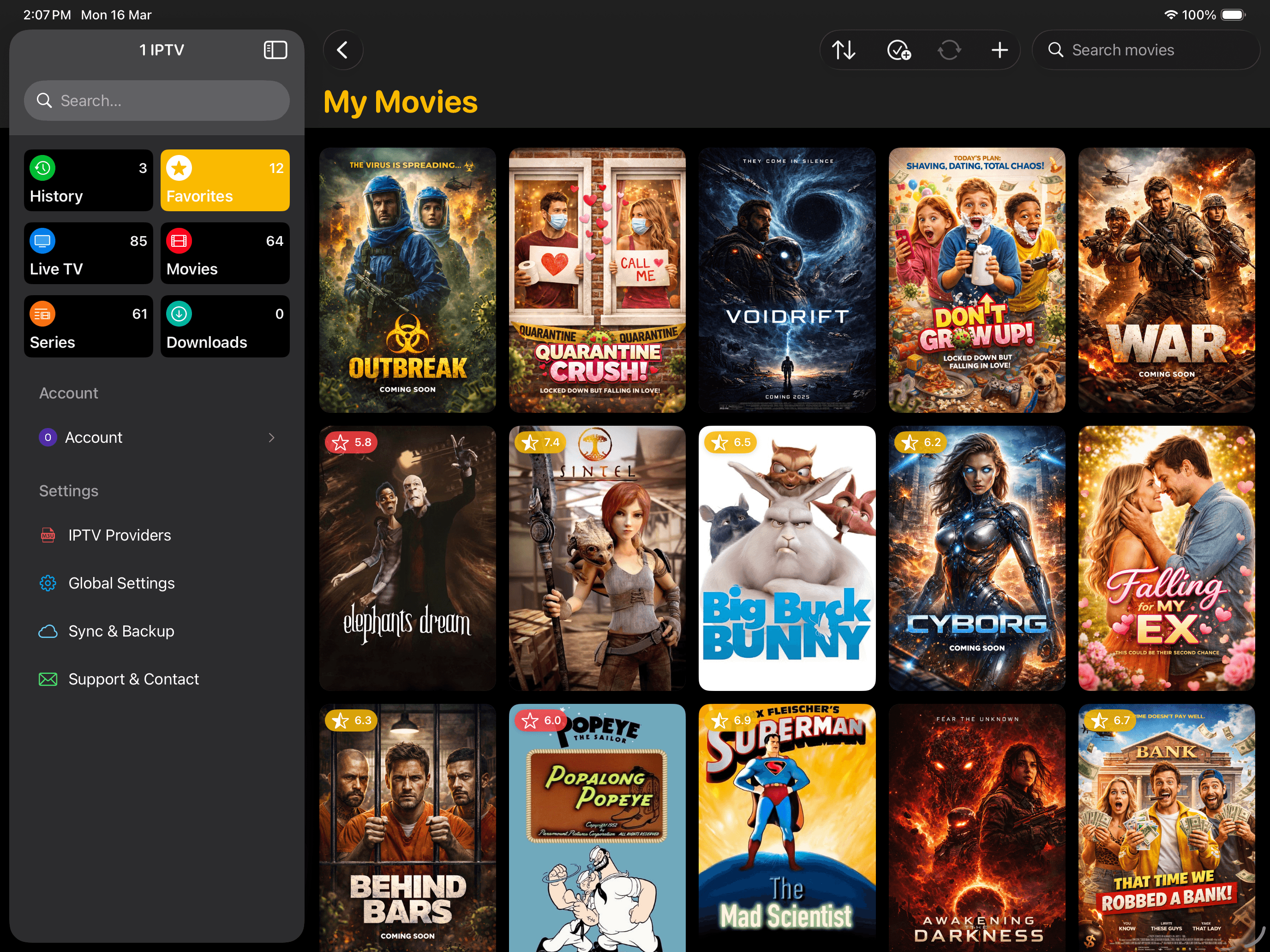Expand the Account row via its chevron

(x=271, y=437)
